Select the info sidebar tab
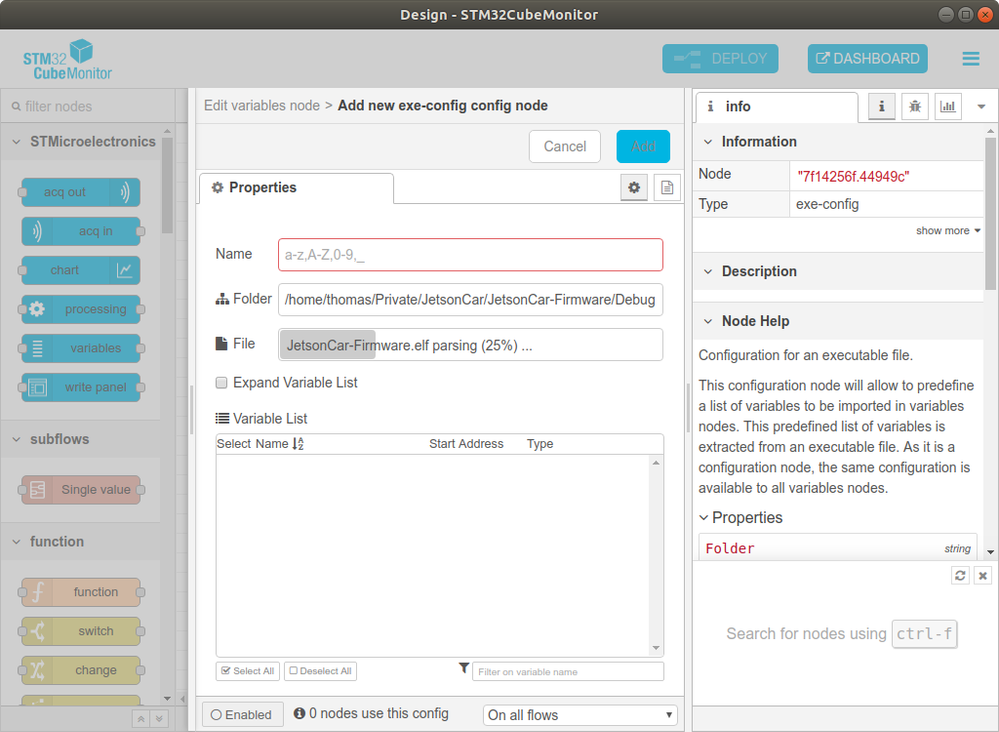 [x=777, y=106]
